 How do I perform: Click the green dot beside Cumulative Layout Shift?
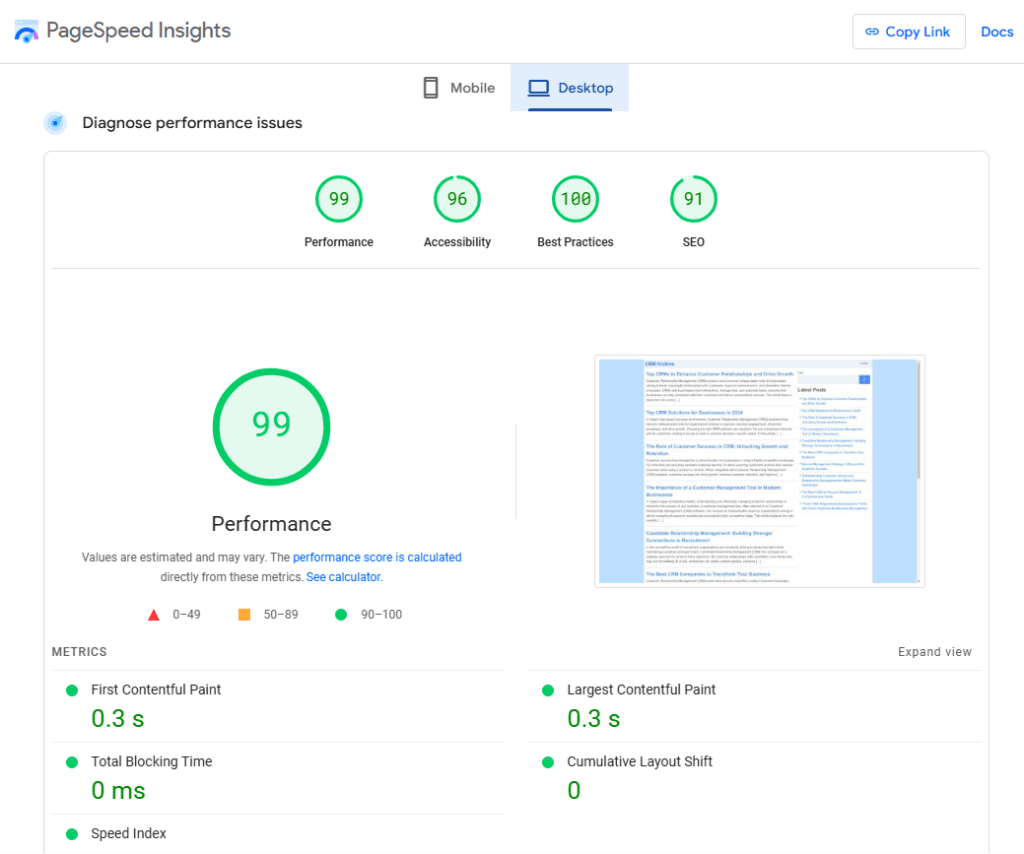coord(548,762)
